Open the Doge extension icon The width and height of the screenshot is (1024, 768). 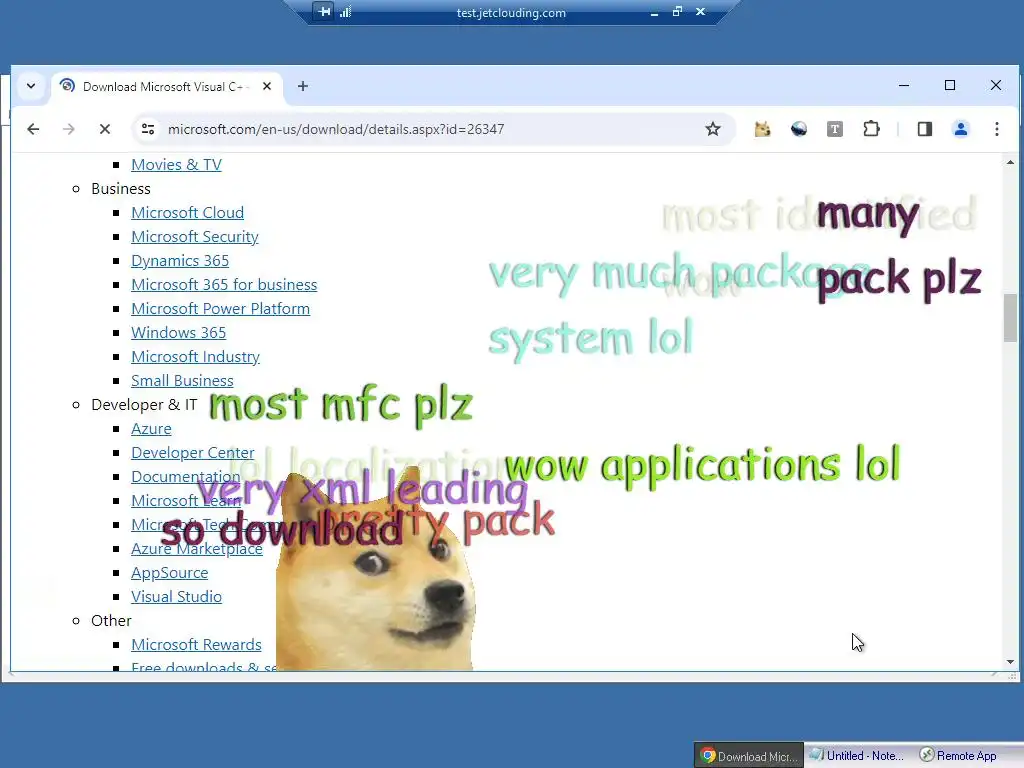coord(762,129)
